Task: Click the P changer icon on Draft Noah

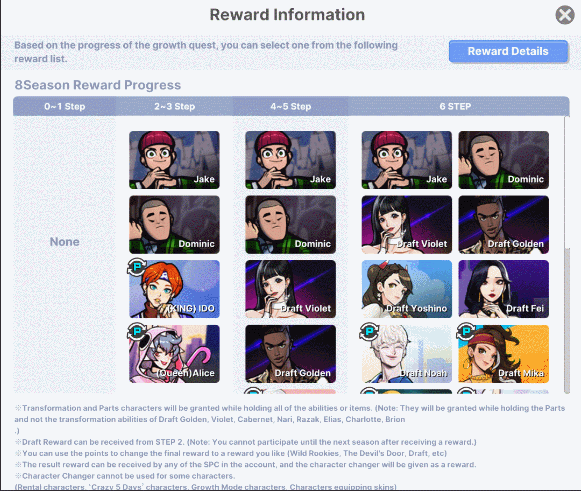Action: coord(369,332)
